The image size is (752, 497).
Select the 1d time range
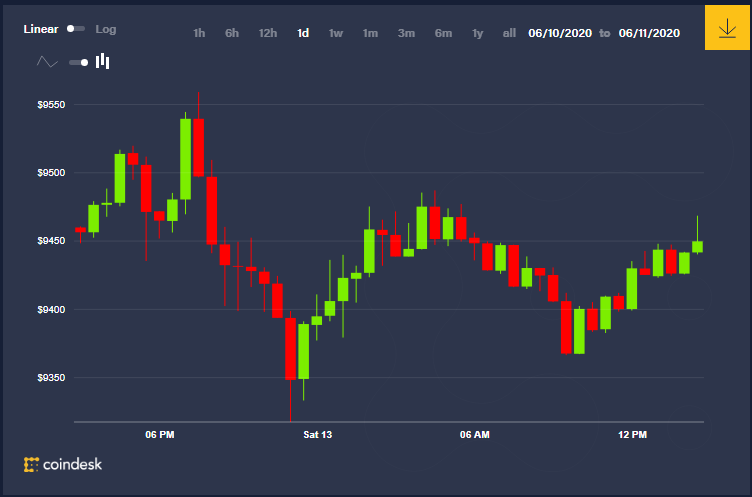(303, 33)
